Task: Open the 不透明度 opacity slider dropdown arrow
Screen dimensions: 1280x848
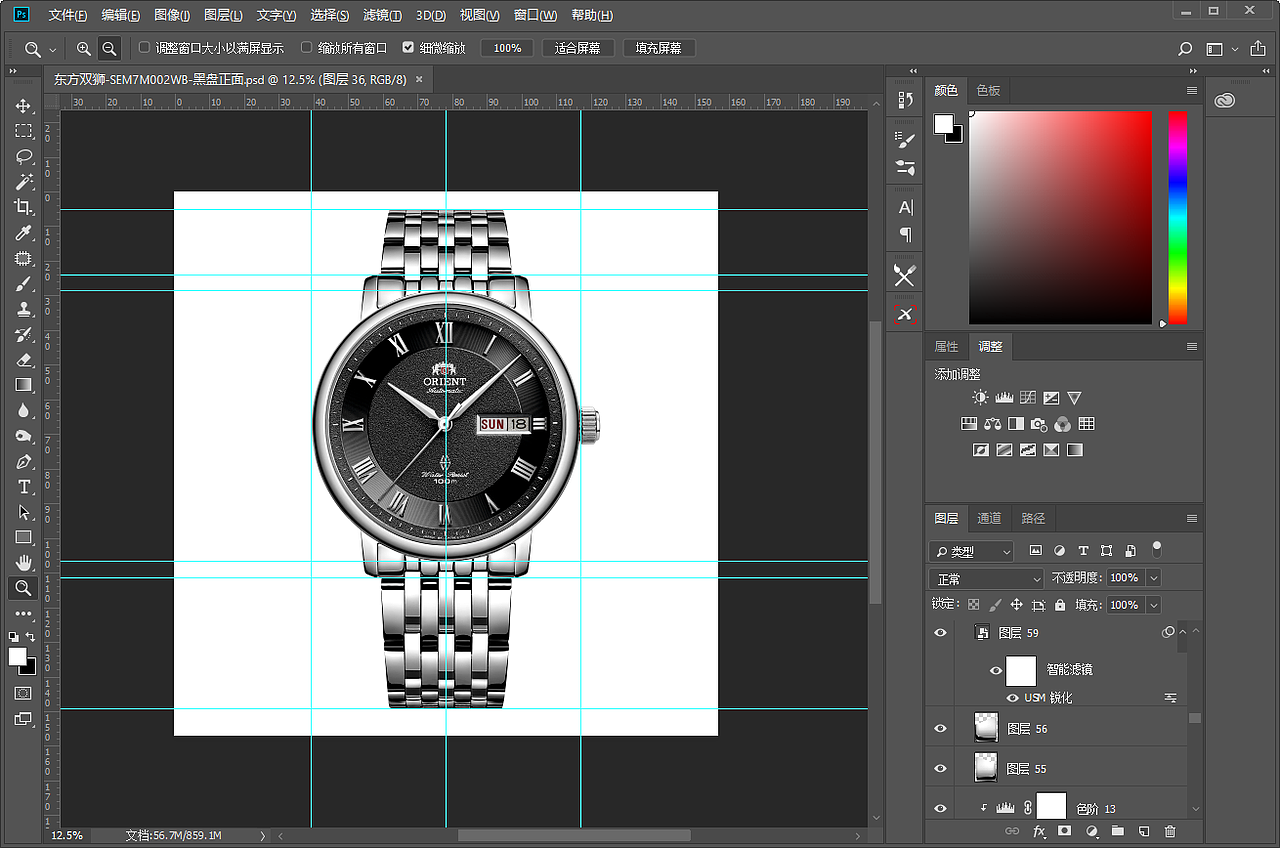Action: 1154,578
